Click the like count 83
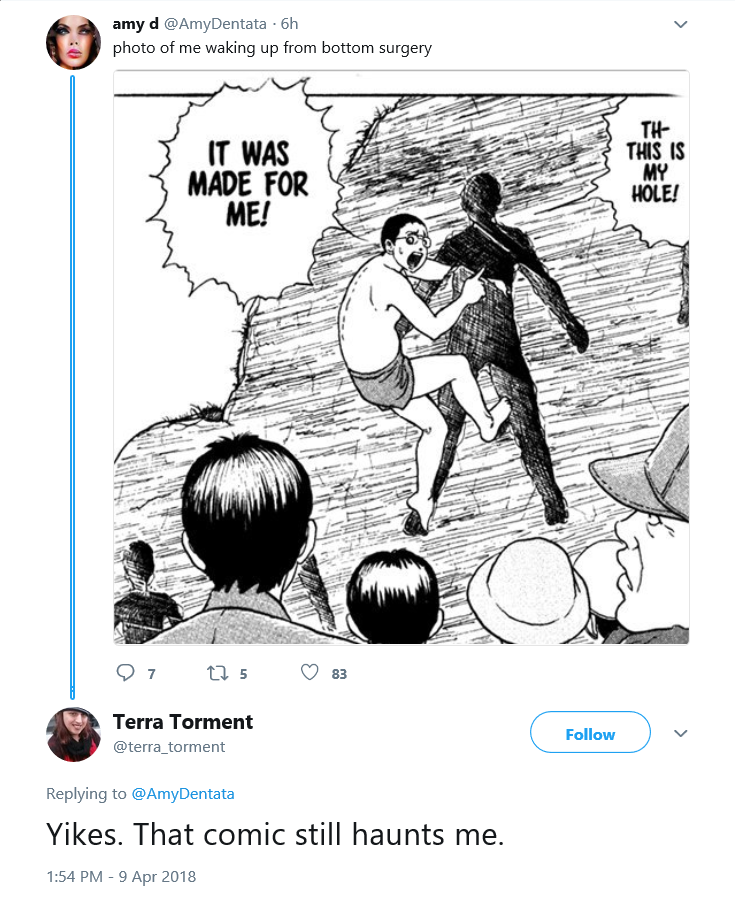Screen dimensions: 735x903 tap(339, 674)
